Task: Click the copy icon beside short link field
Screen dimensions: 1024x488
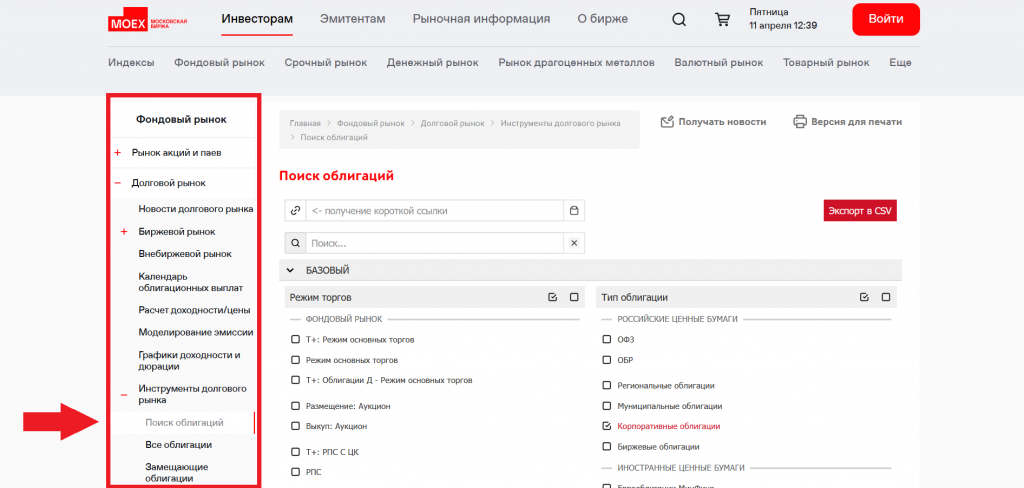Action: (574, 211)
